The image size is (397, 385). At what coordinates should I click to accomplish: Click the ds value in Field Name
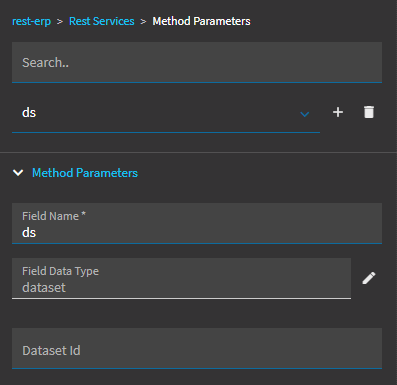click(x=29, y=233)
